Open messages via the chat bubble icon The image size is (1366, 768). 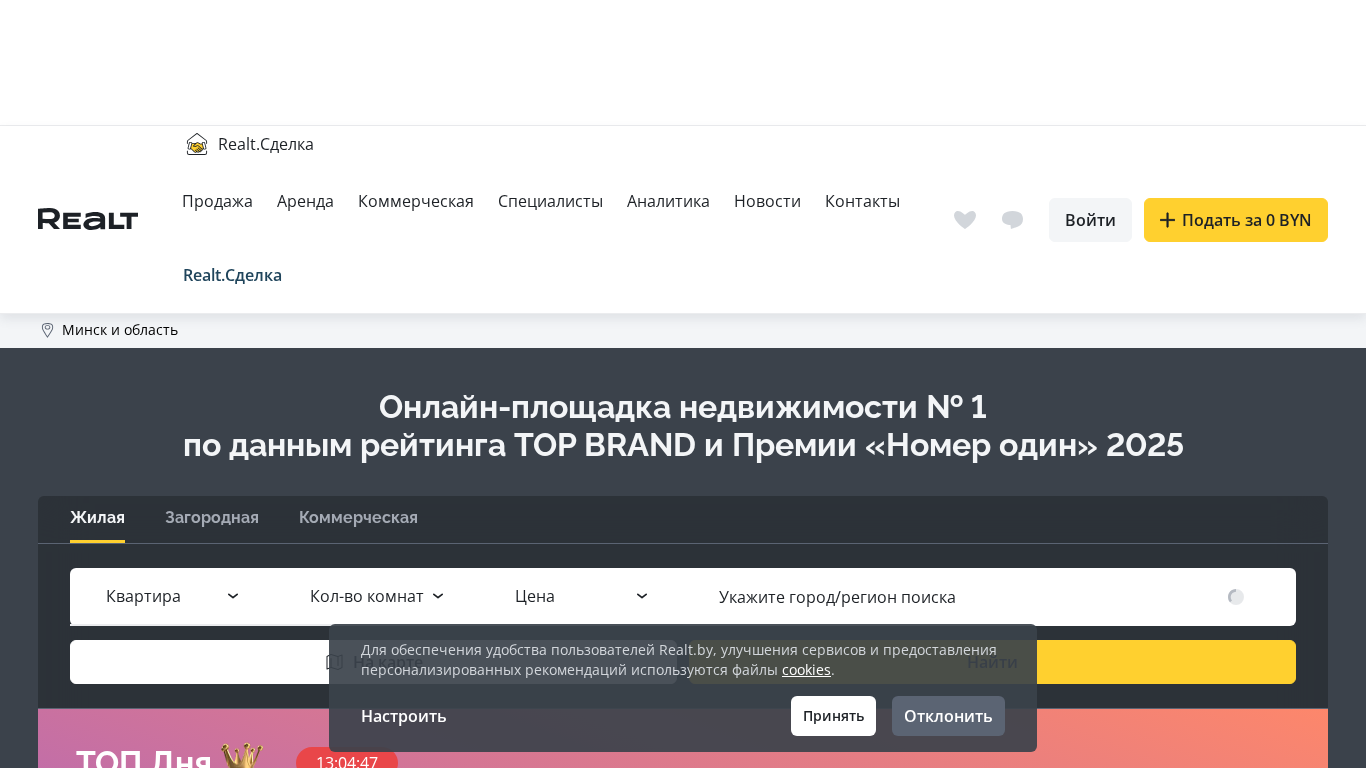tap(1013, 220)
